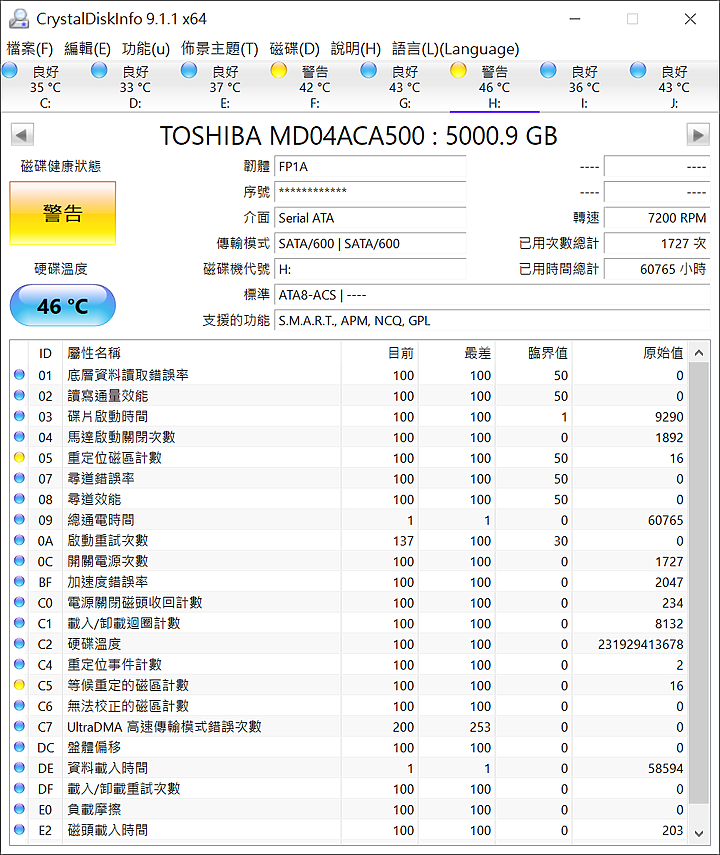Open the 語言(L)(Language) menu
Viewport: 720px width, 855px height.
click(455, 49)
